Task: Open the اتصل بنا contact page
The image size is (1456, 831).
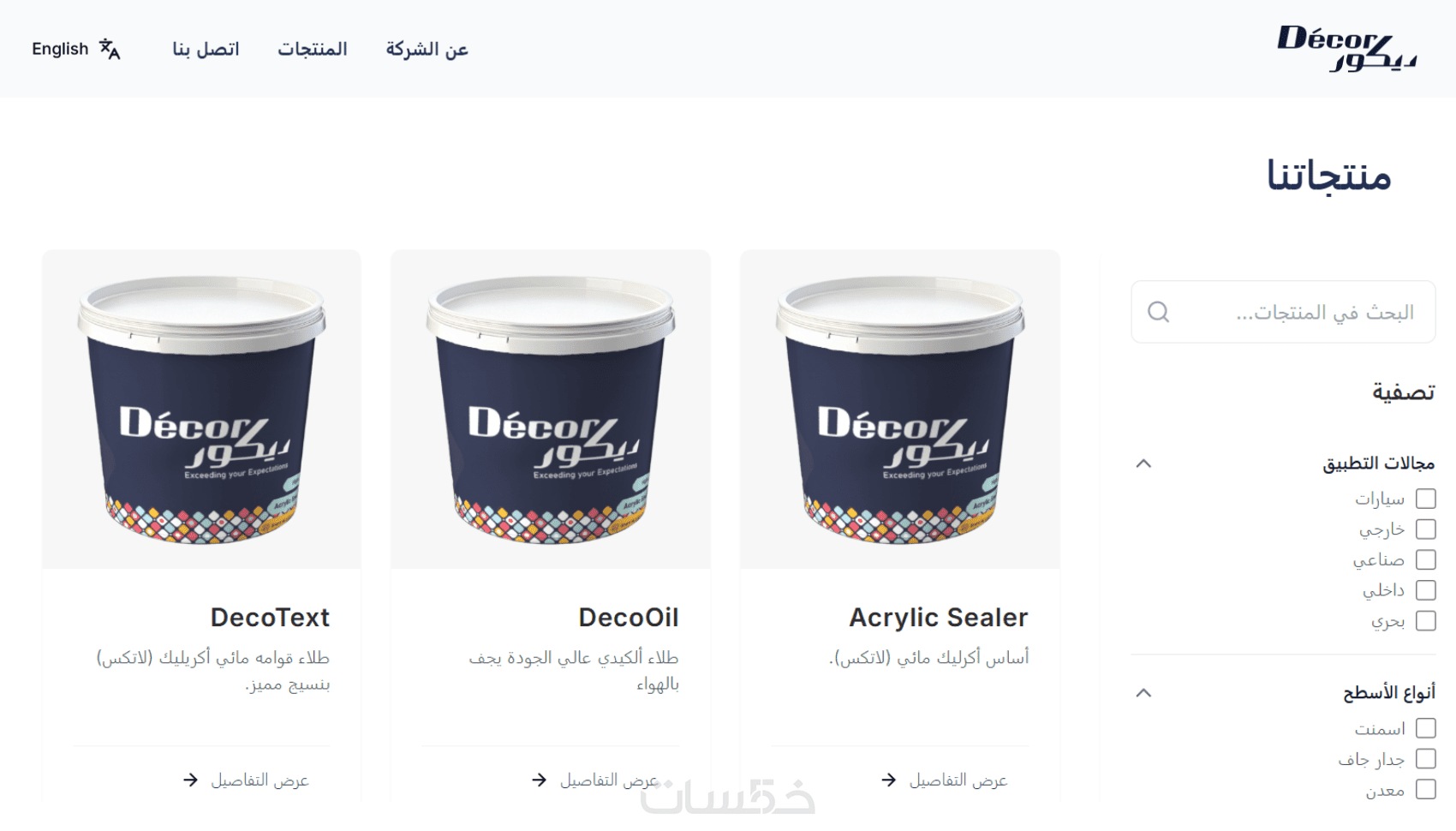Action: coord(206,49)
